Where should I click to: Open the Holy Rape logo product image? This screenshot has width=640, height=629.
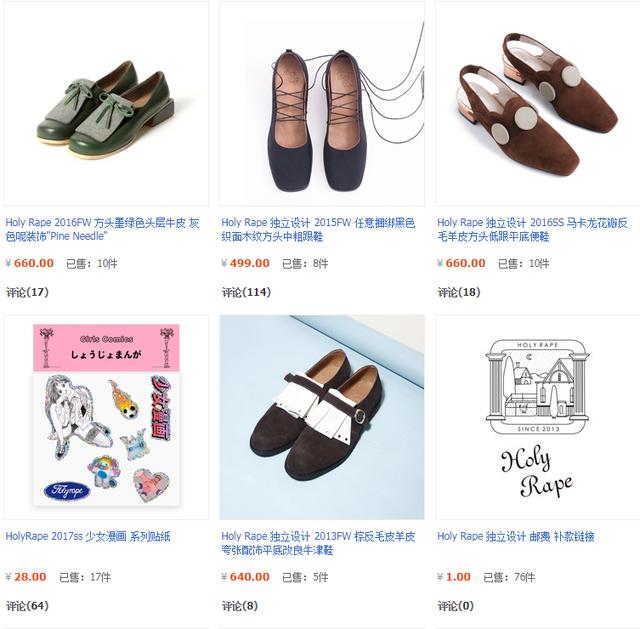pyautogui.click(x=538, y=417)
